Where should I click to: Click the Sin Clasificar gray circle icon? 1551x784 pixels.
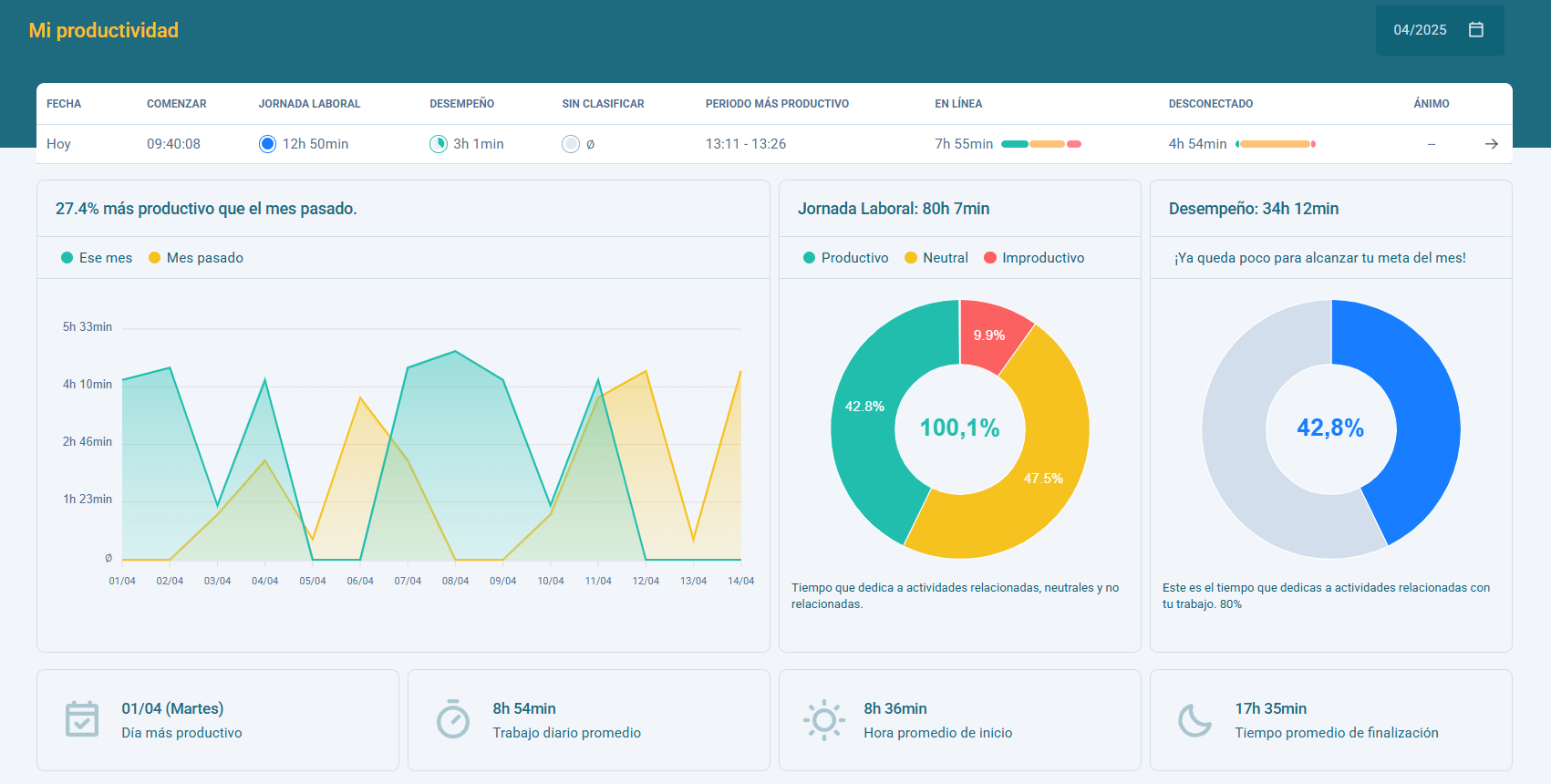571,144
